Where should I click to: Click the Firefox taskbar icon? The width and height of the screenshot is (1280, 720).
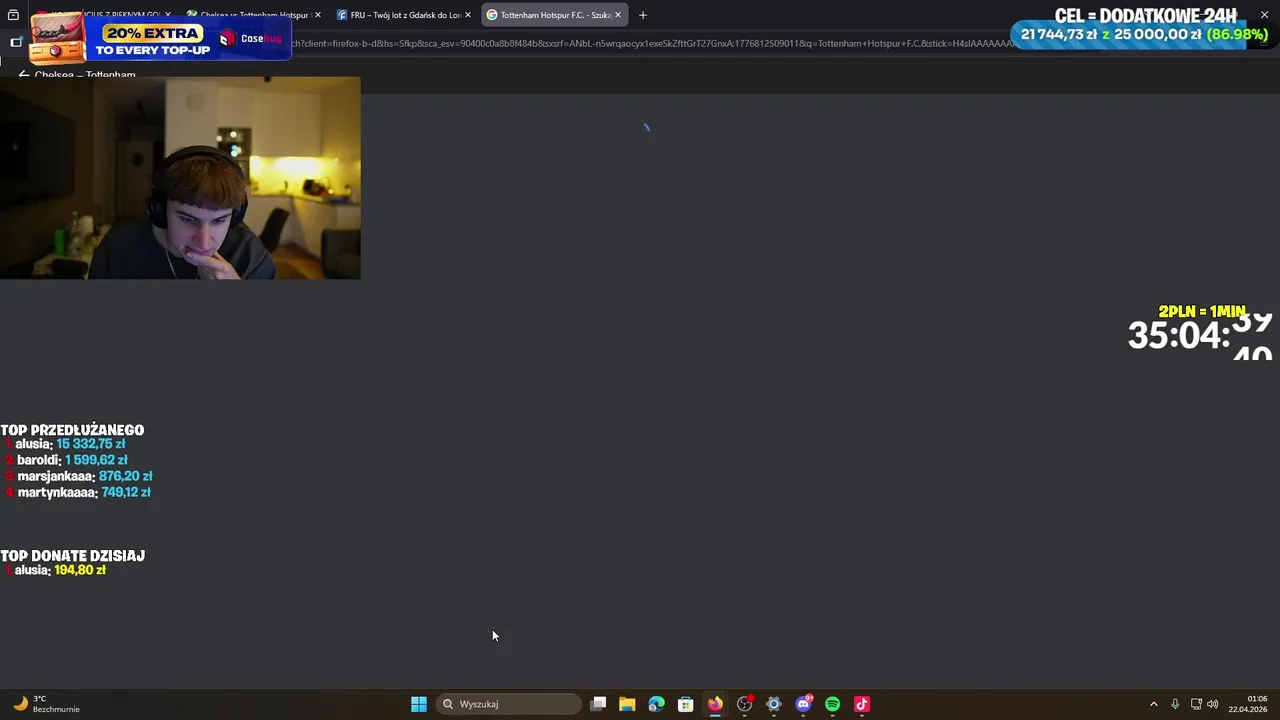[715, 704]
